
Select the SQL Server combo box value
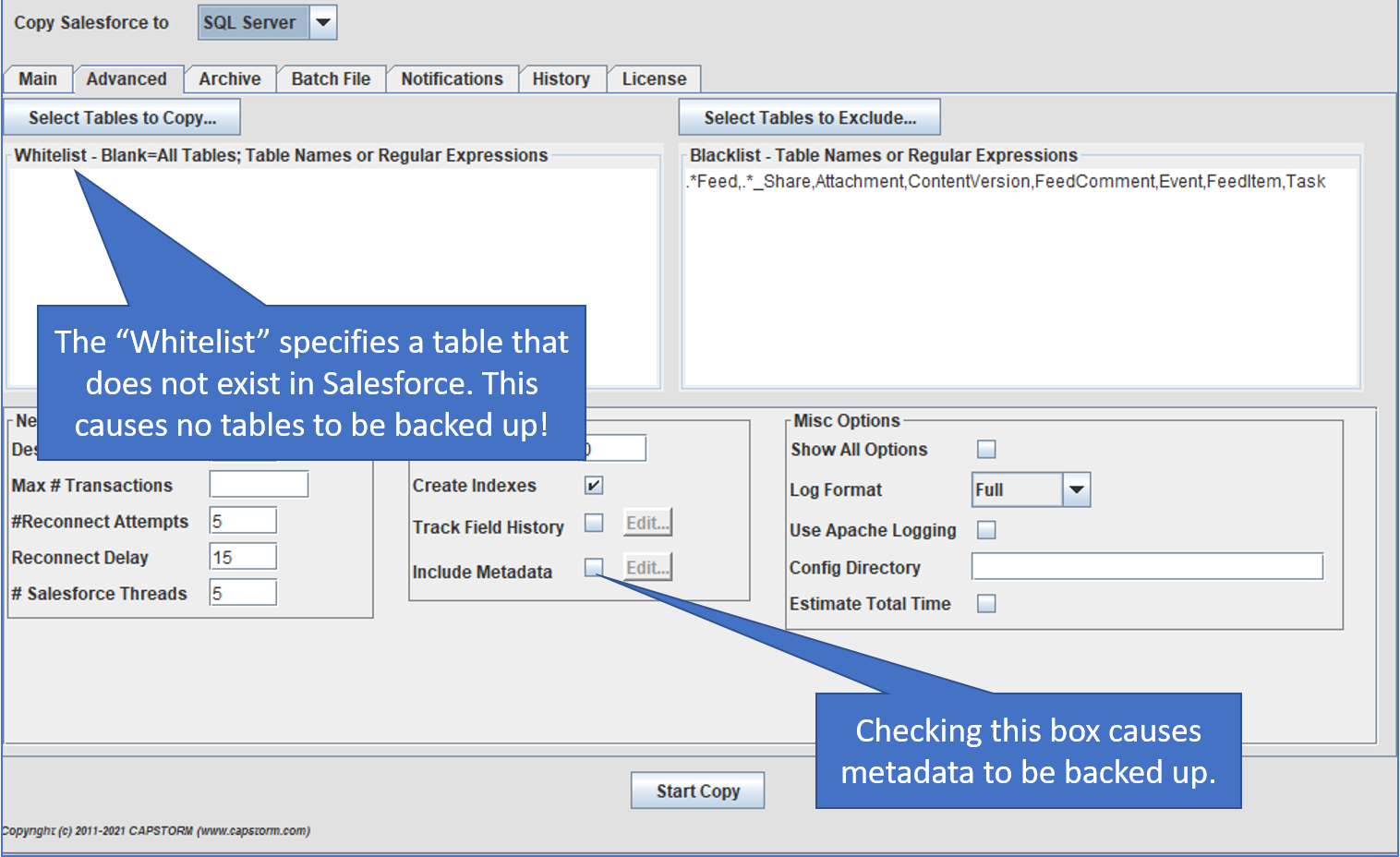coord(254,22)
